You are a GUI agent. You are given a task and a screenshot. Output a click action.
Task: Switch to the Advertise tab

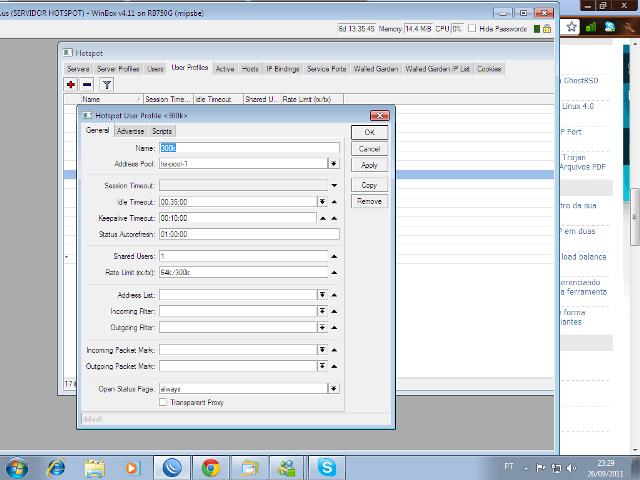tap(130, 131)
